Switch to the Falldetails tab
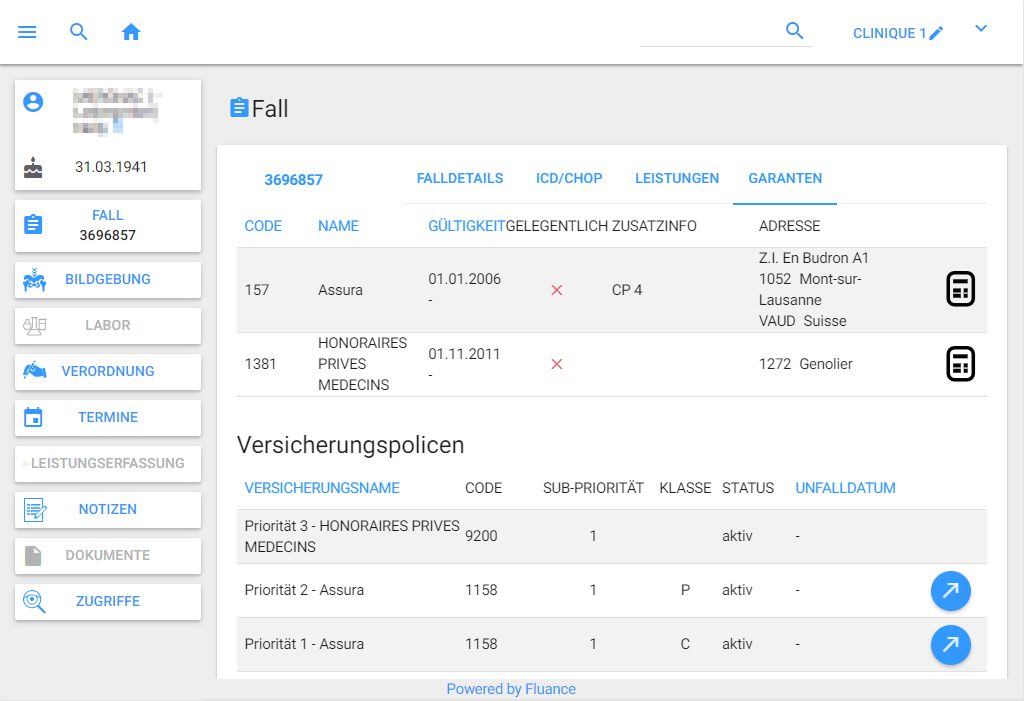Viewport: 1024px width, 701px height. tap(459, 178)
